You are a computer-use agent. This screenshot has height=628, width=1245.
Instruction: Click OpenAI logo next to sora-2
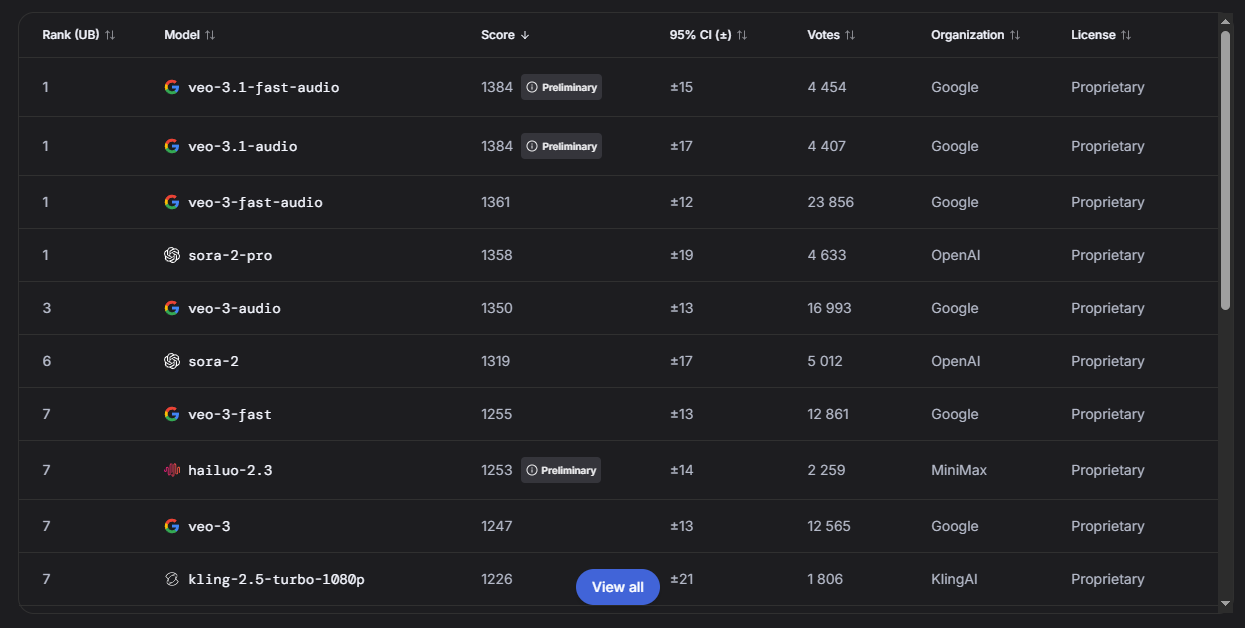coord(172,361)
